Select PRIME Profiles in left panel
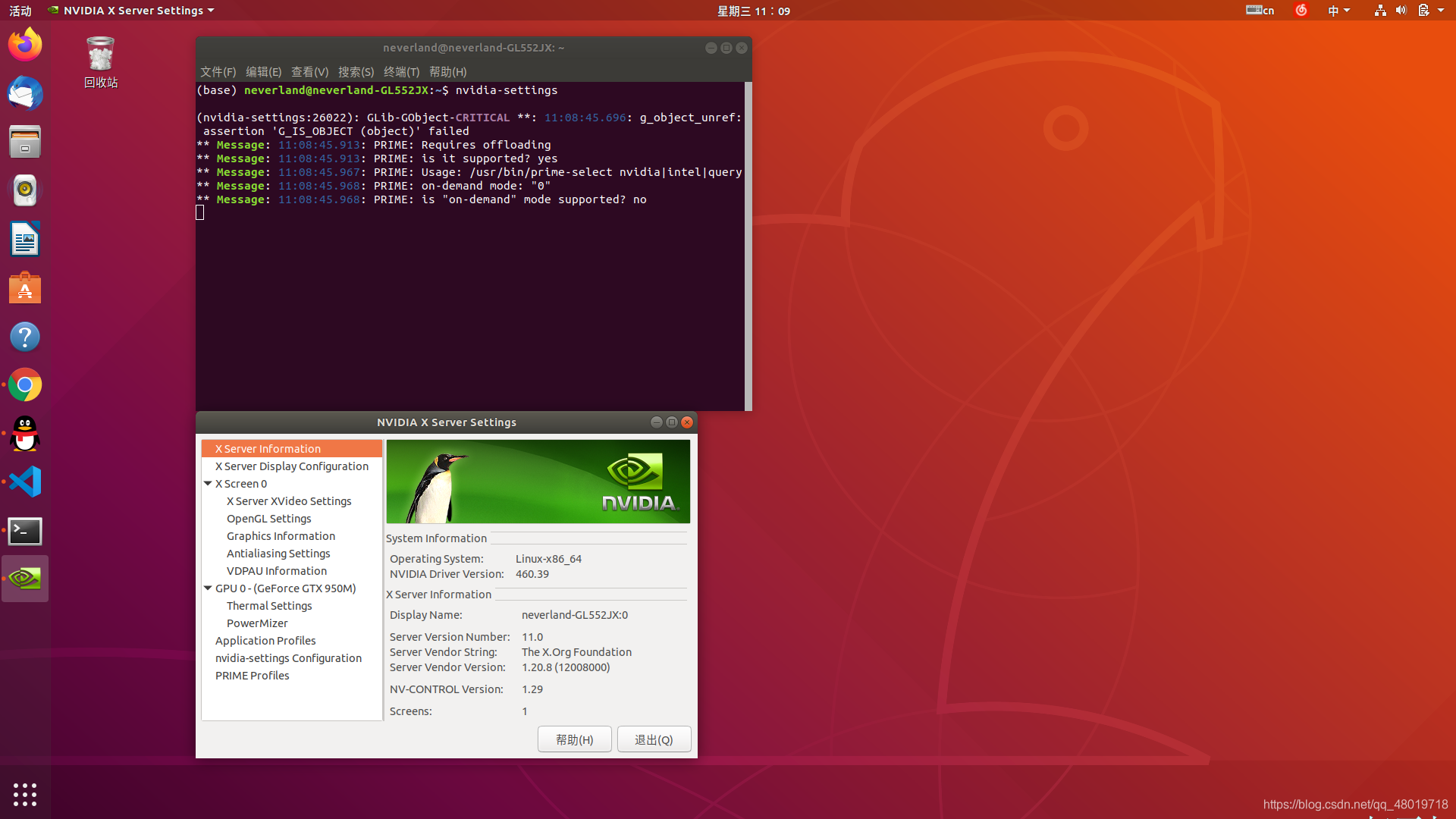The image size is (1456, 819). (252, 675)
